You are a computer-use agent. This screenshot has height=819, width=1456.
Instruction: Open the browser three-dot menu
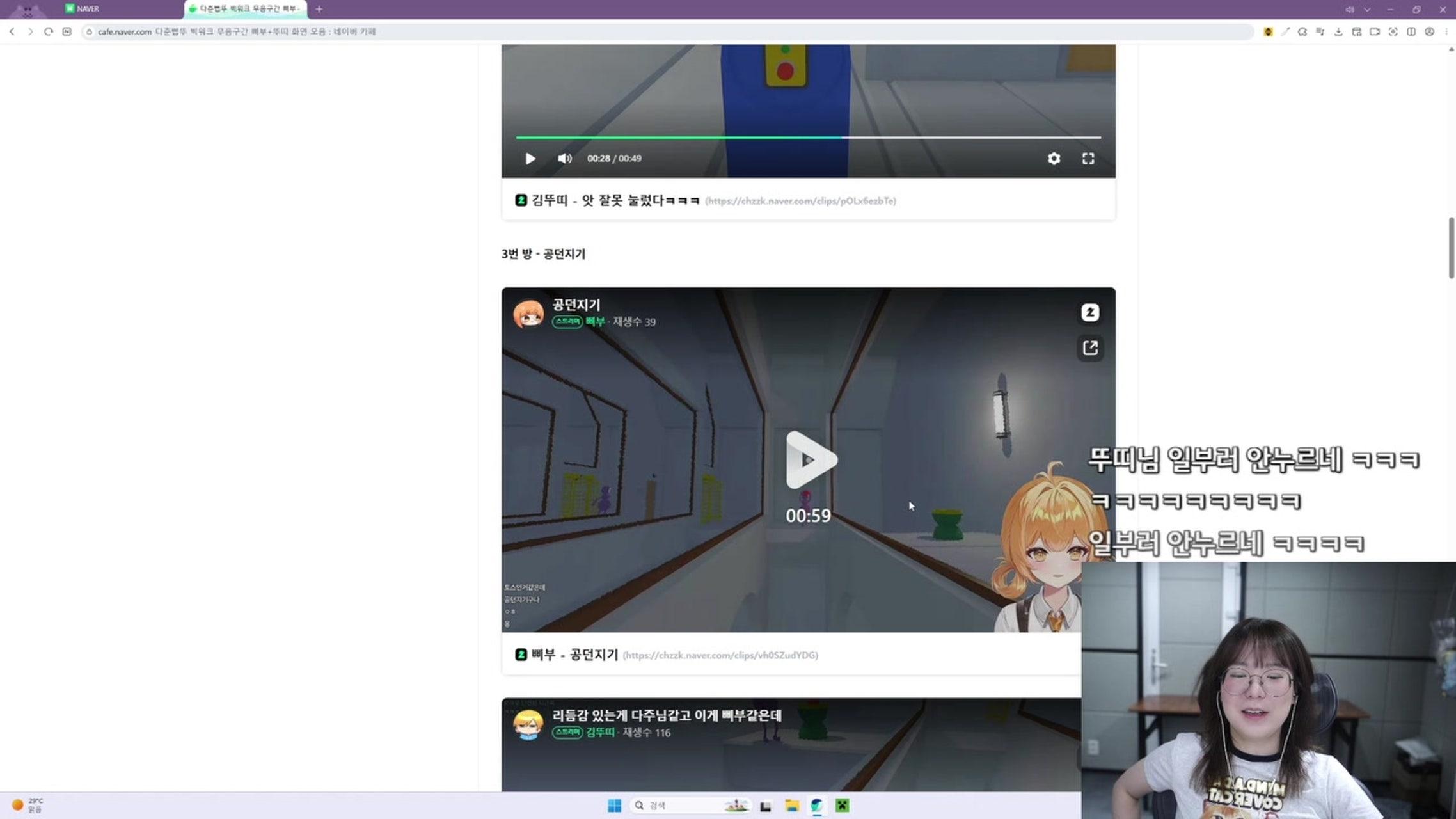(x=1446, y=31)
